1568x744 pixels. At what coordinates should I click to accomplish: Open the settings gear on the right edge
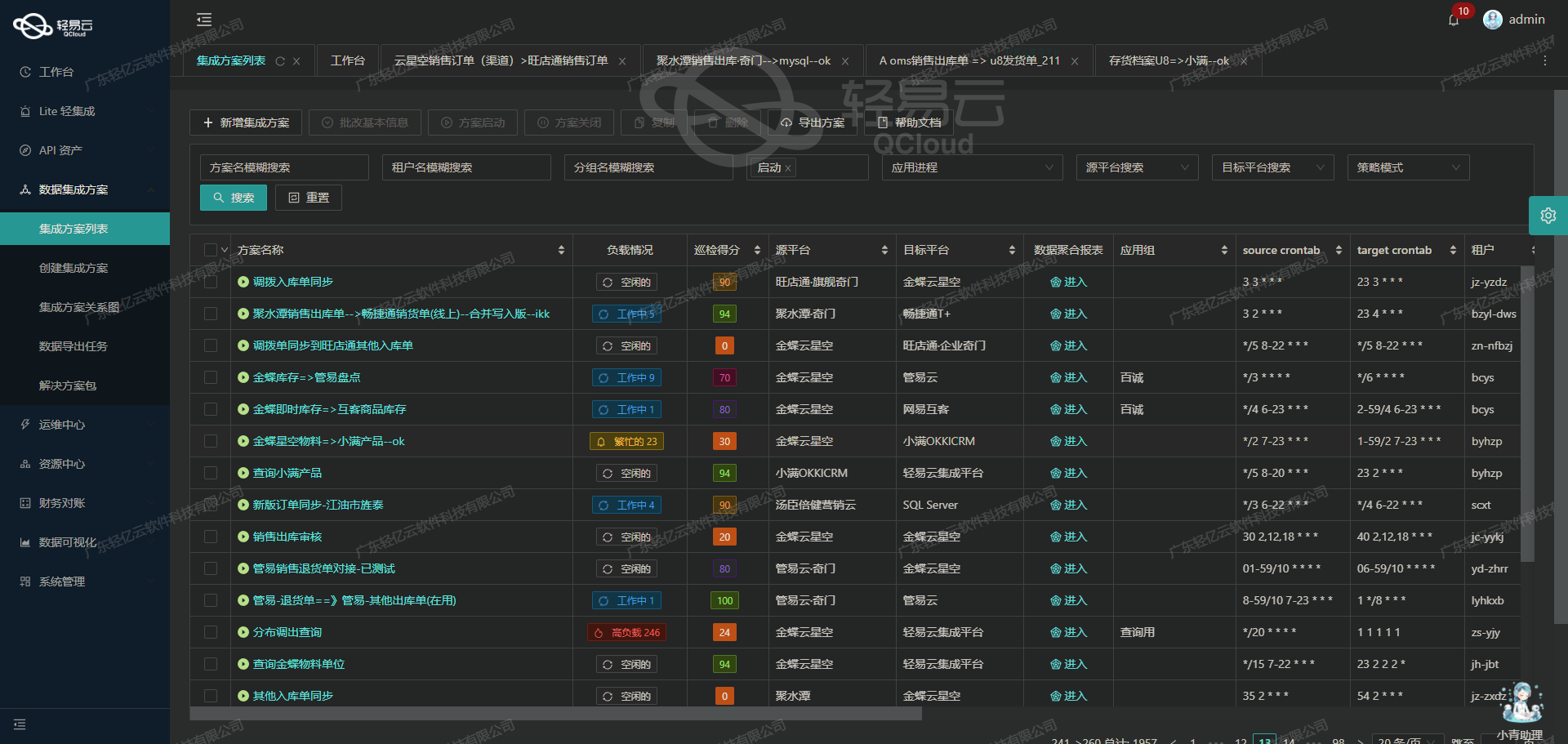[x=1548, y=216]
